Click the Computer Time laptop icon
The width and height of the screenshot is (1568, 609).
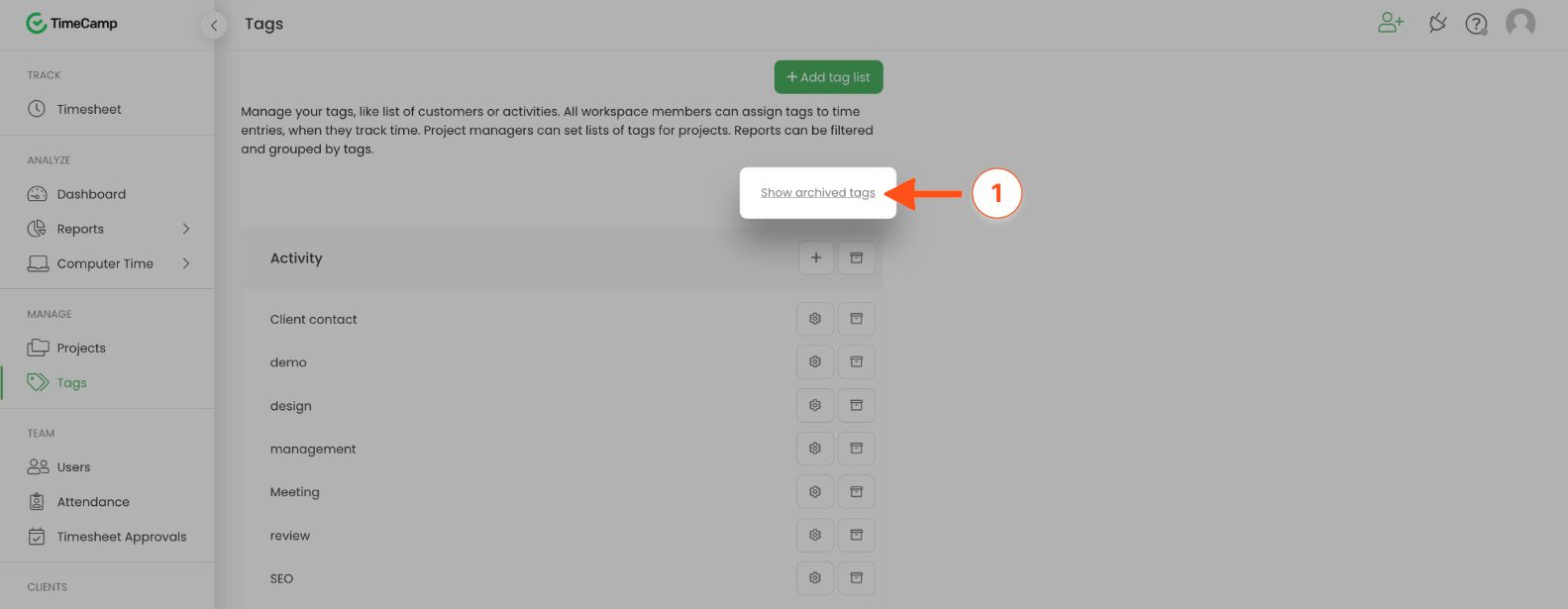tap(38, 263)
